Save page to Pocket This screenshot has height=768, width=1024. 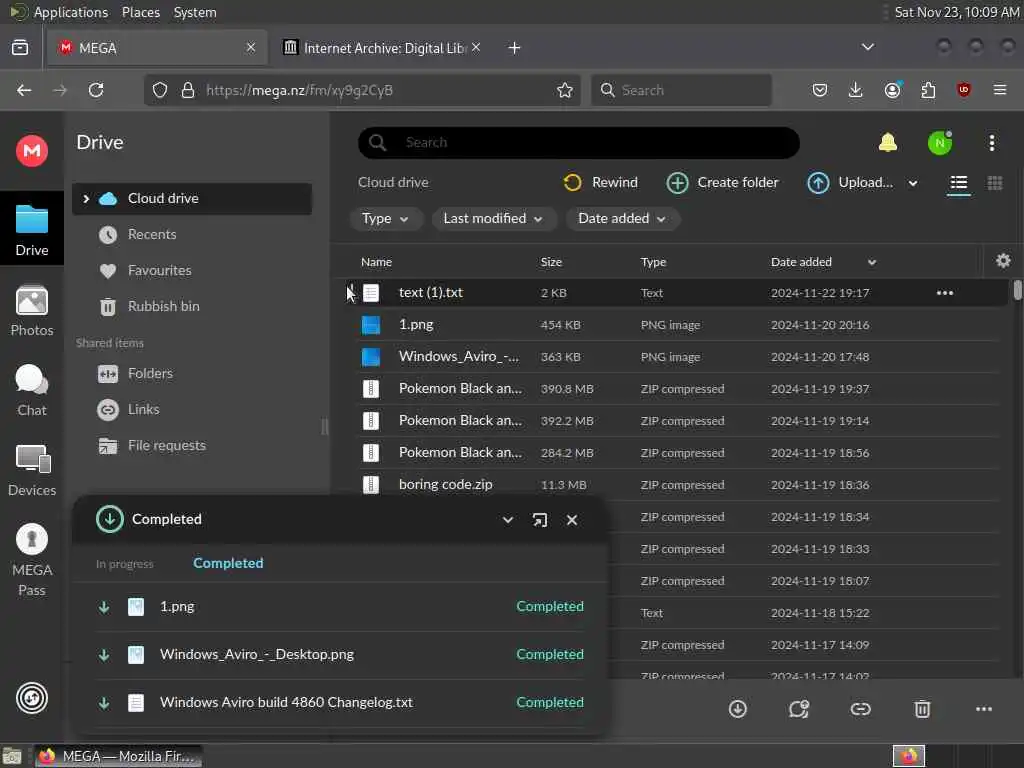coord(820,90)
